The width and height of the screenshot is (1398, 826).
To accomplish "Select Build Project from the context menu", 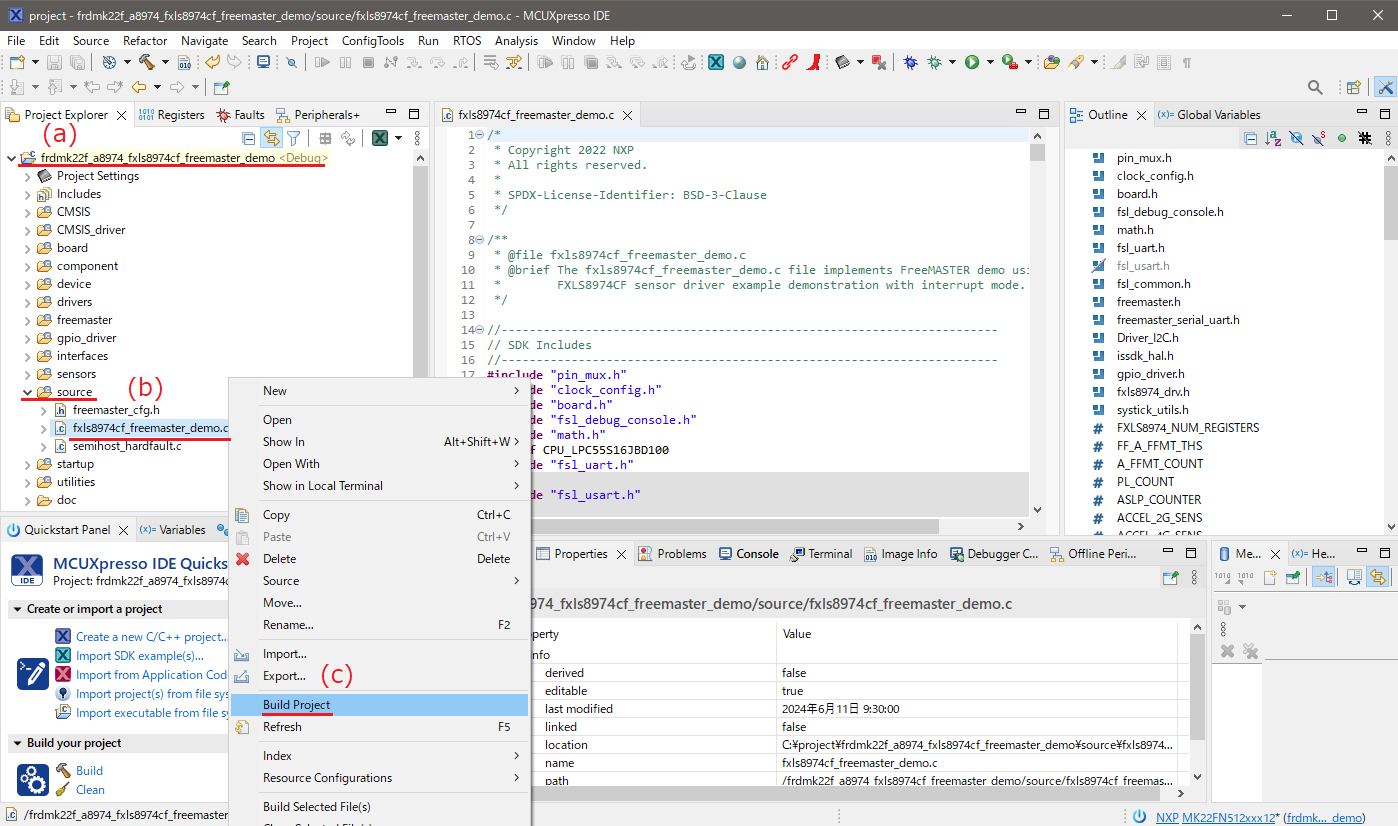I will coord(296,705).
